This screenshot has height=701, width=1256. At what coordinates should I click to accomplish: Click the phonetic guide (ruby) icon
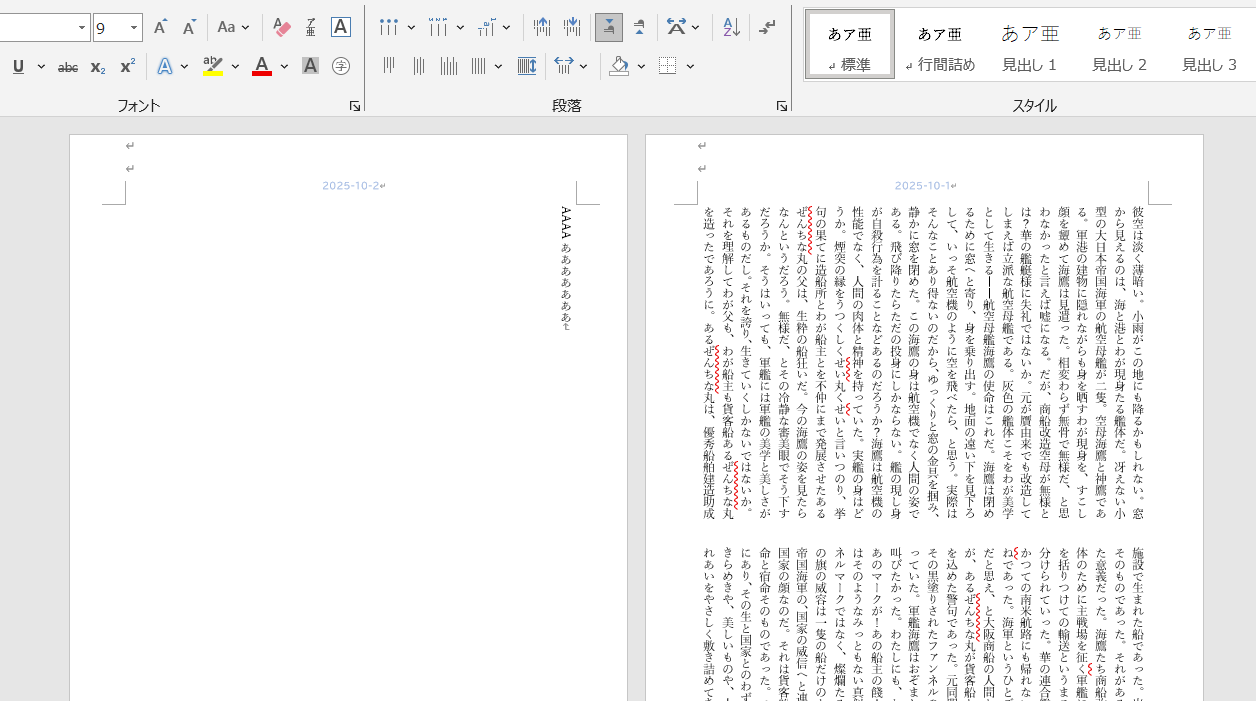click(311, 28)
